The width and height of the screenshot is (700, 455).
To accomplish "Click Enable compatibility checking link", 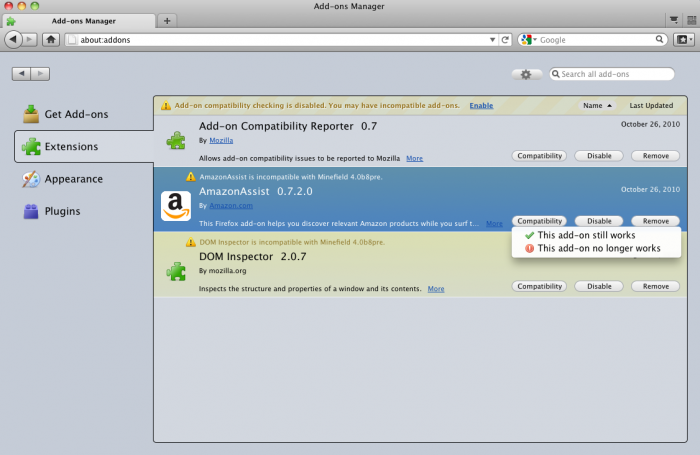I will click(481, 105).
